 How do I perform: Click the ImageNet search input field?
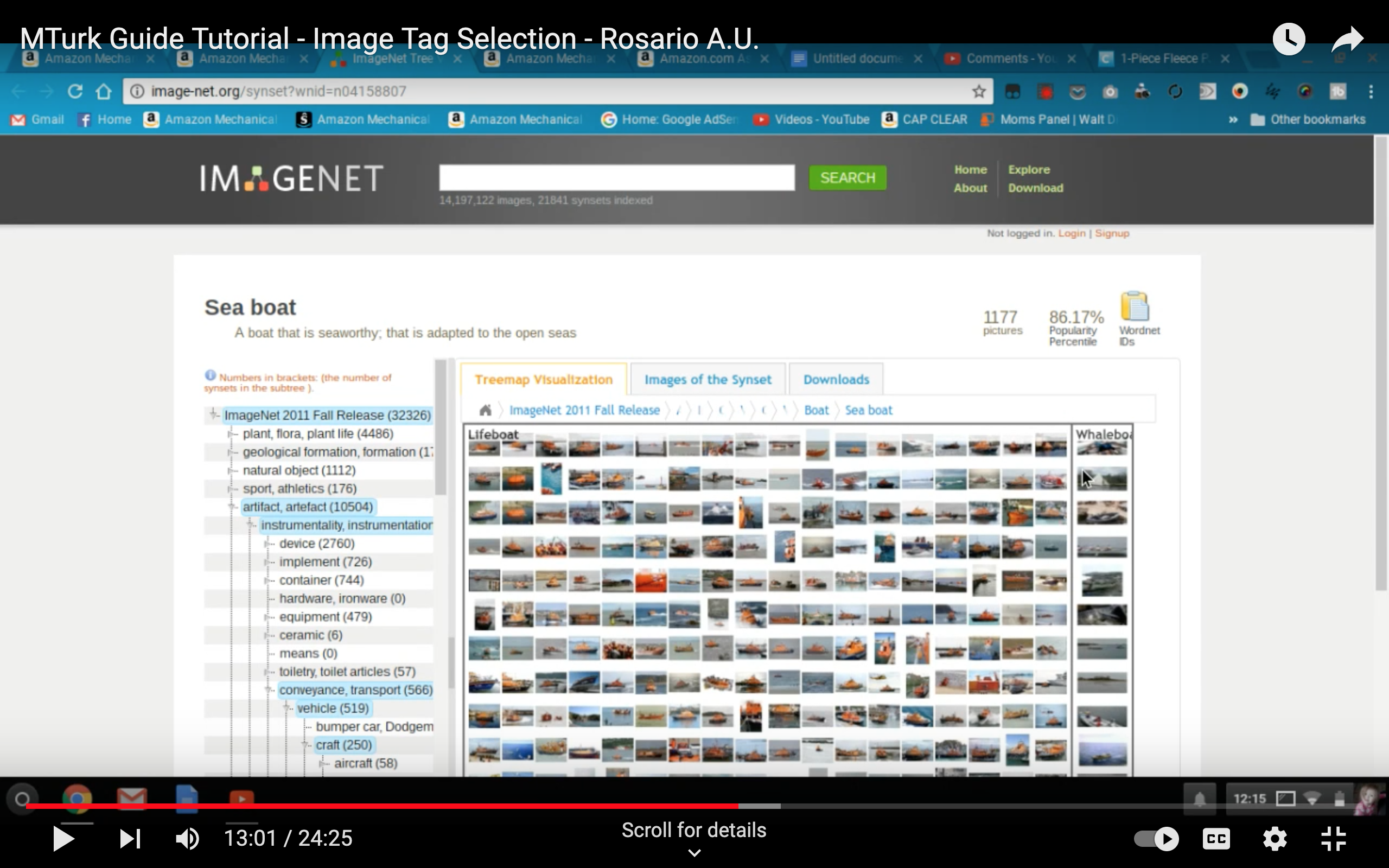[x=616, y=177]
